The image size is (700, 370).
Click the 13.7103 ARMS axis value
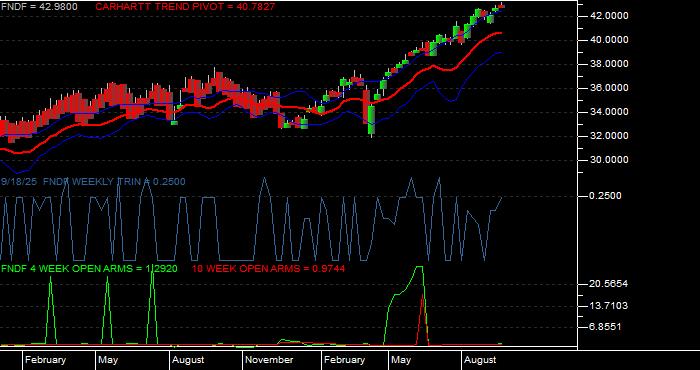(x=609, y=306)
